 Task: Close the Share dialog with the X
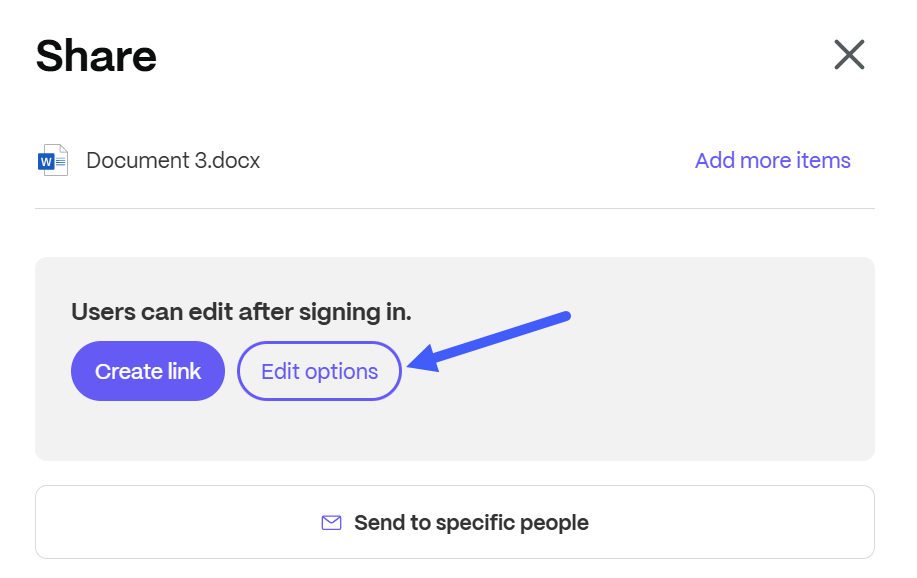(x=849, y=54)
